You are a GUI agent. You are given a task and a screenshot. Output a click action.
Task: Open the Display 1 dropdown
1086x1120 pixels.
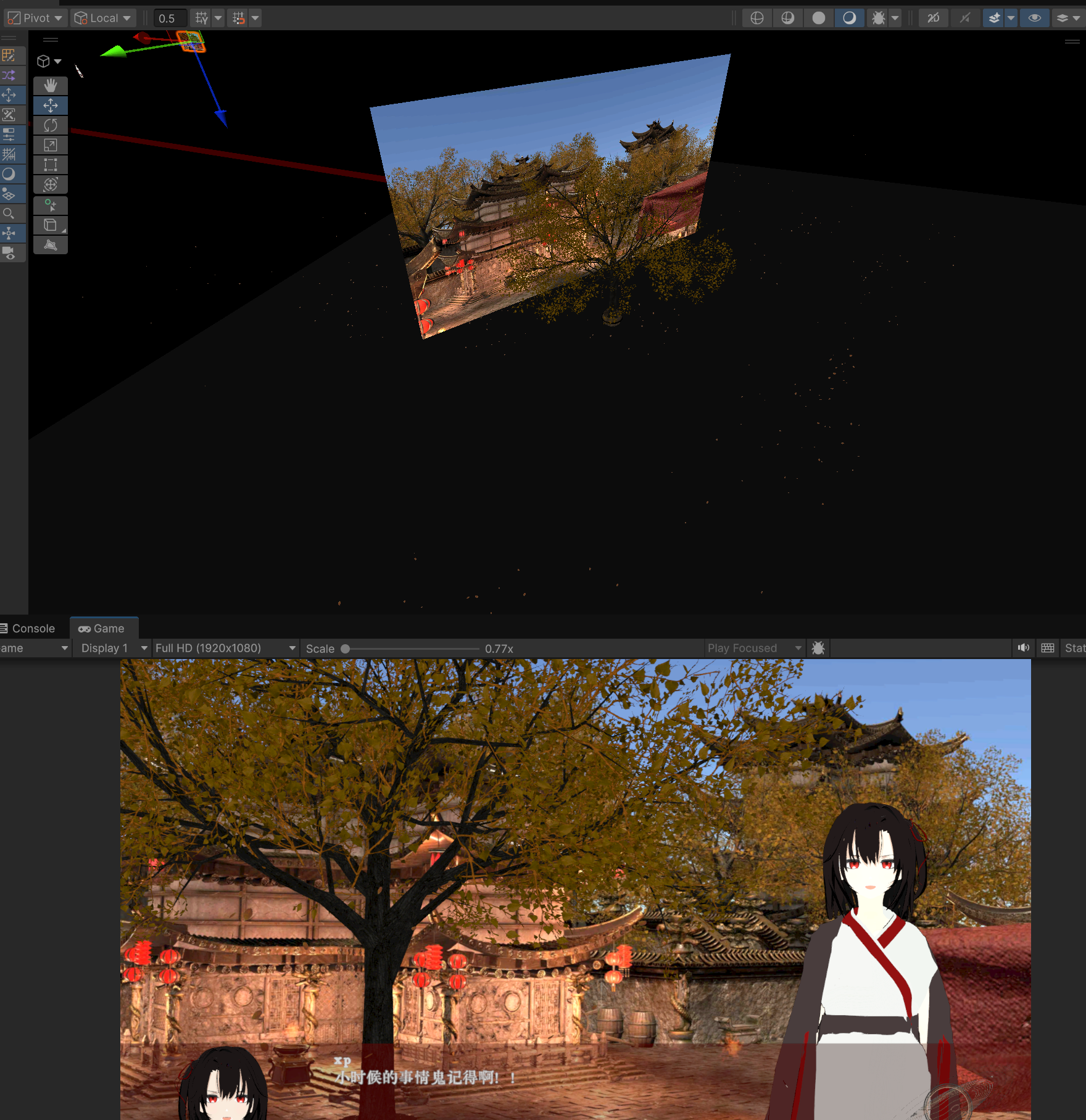pyautogui.click(x=112, y=648)
